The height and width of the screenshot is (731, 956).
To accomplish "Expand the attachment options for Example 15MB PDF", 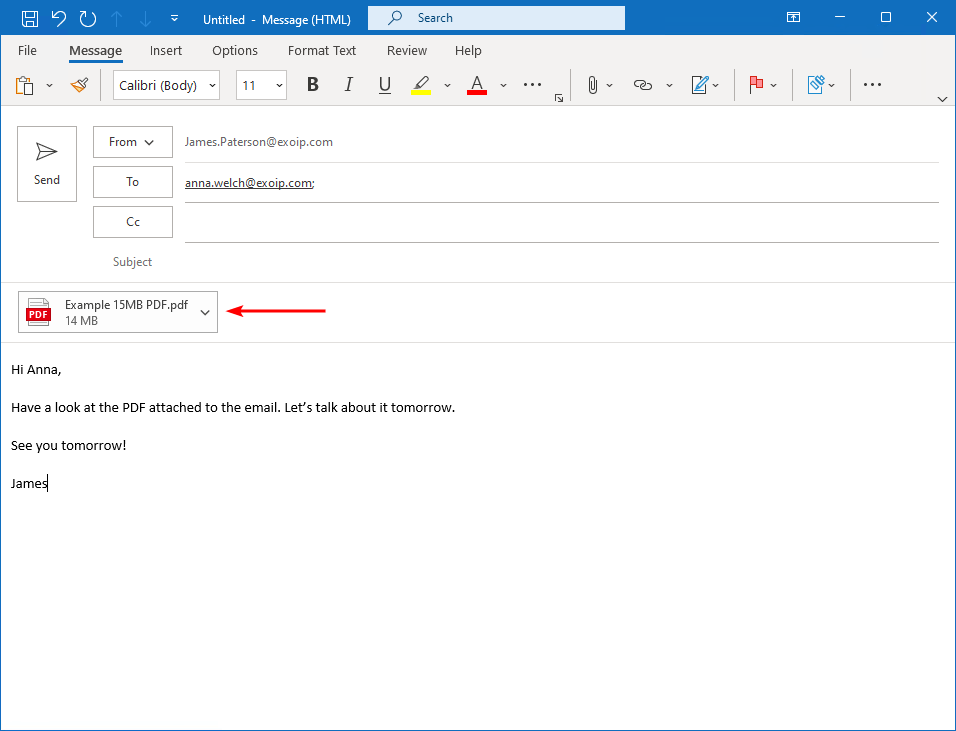I will coord(205,311).
